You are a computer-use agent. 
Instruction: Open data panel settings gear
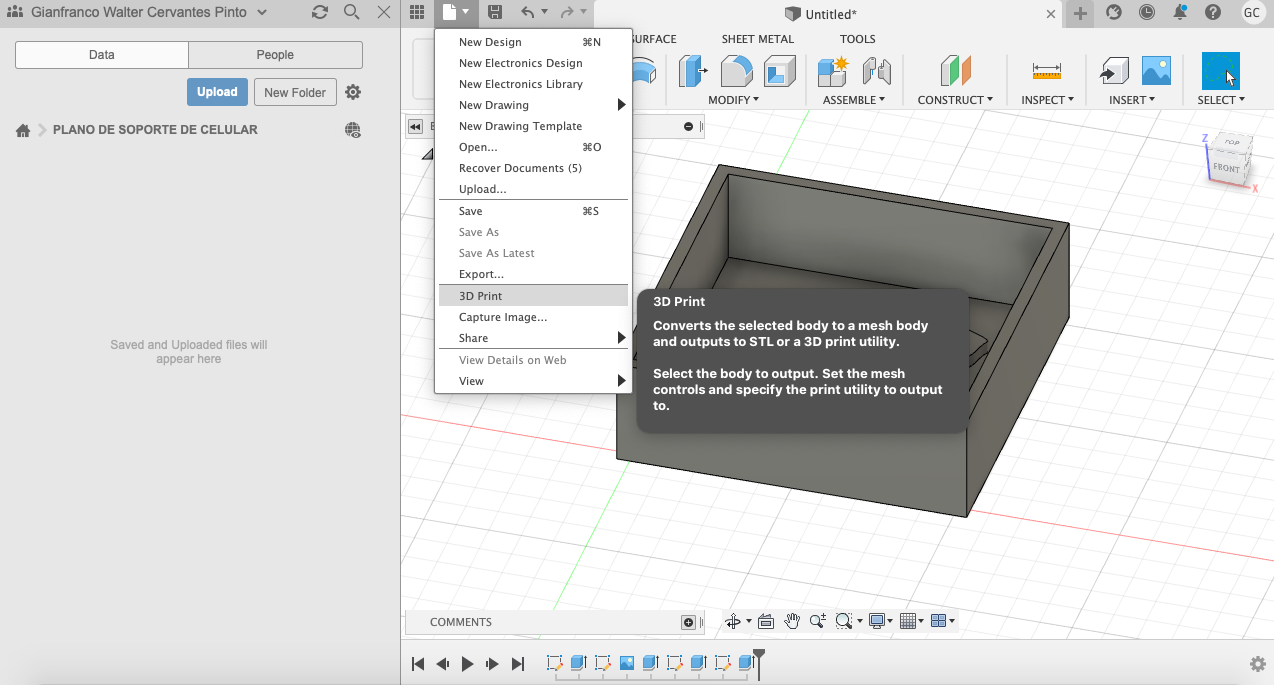(353, 92)
